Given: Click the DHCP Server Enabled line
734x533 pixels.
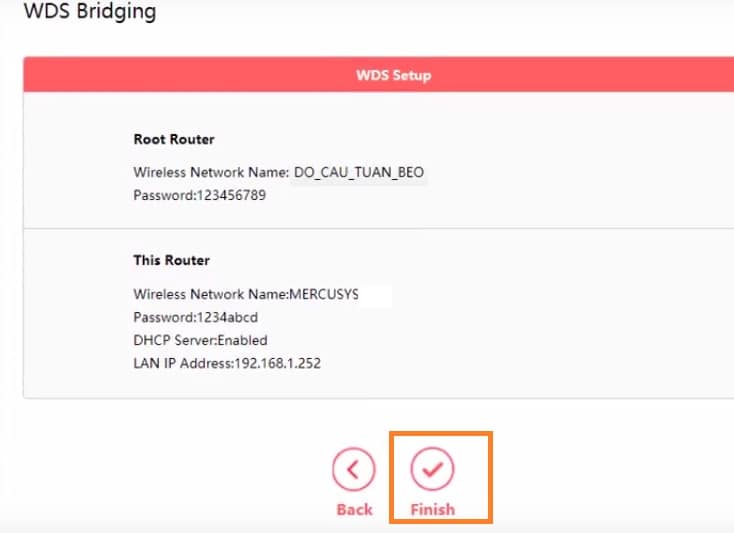Looking at the screenshot, I should click(x=200, y=340).
